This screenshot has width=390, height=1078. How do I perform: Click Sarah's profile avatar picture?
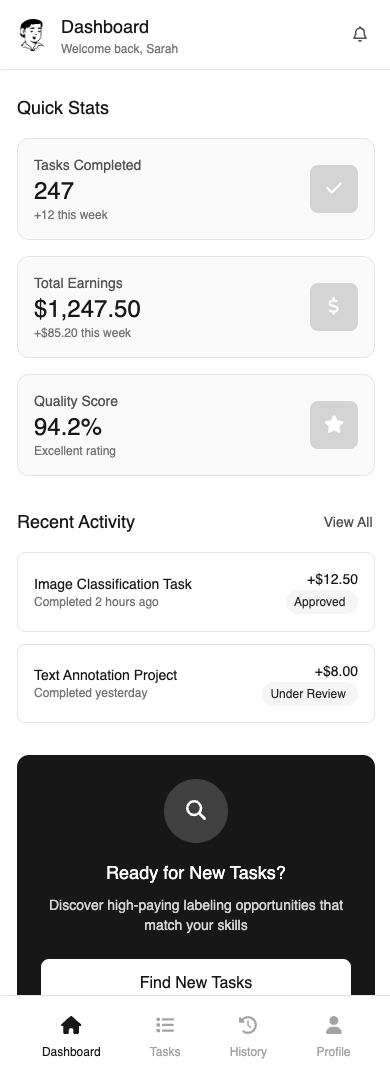tap(32, 34)
